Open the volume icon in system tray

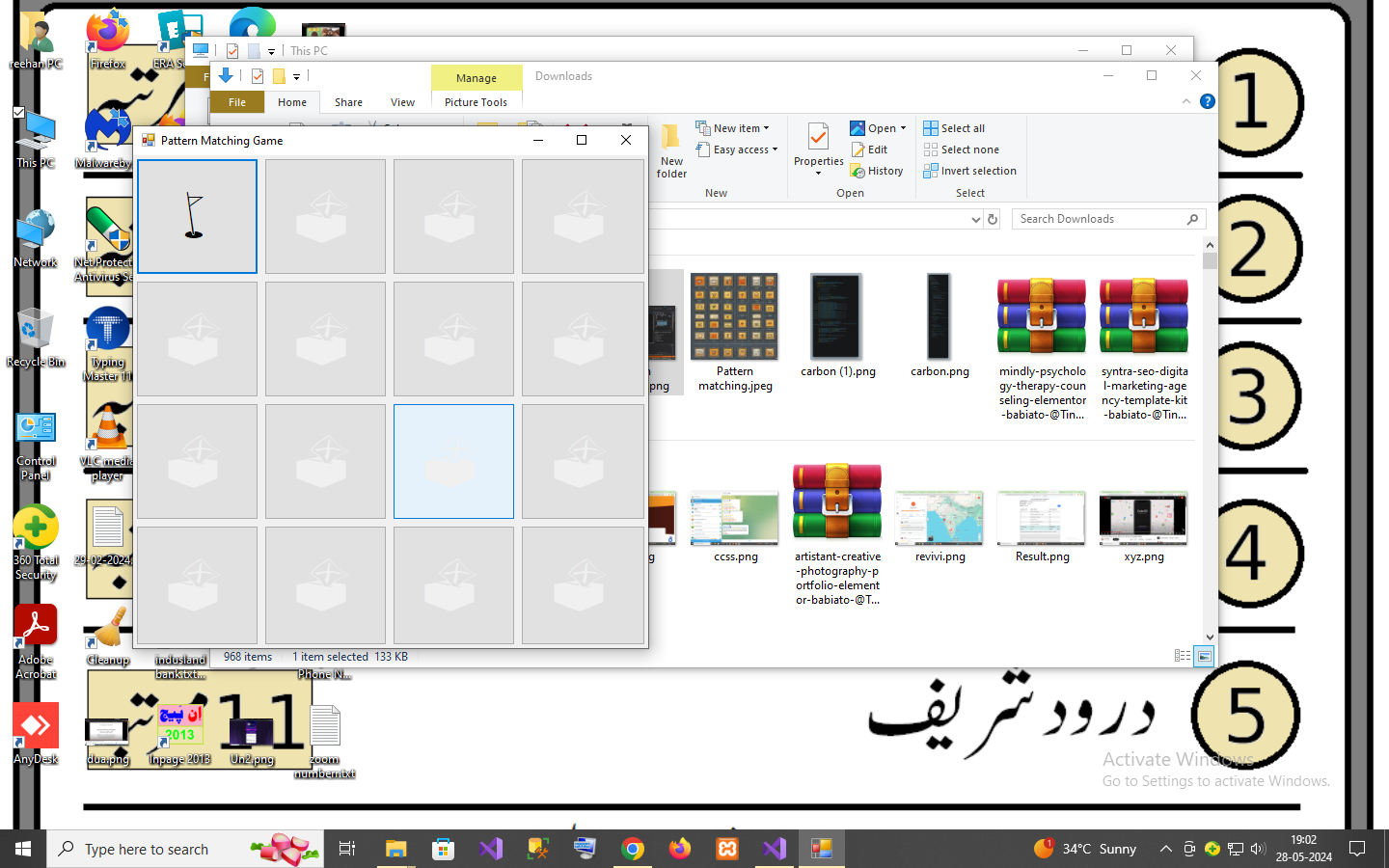point(1258,849)
